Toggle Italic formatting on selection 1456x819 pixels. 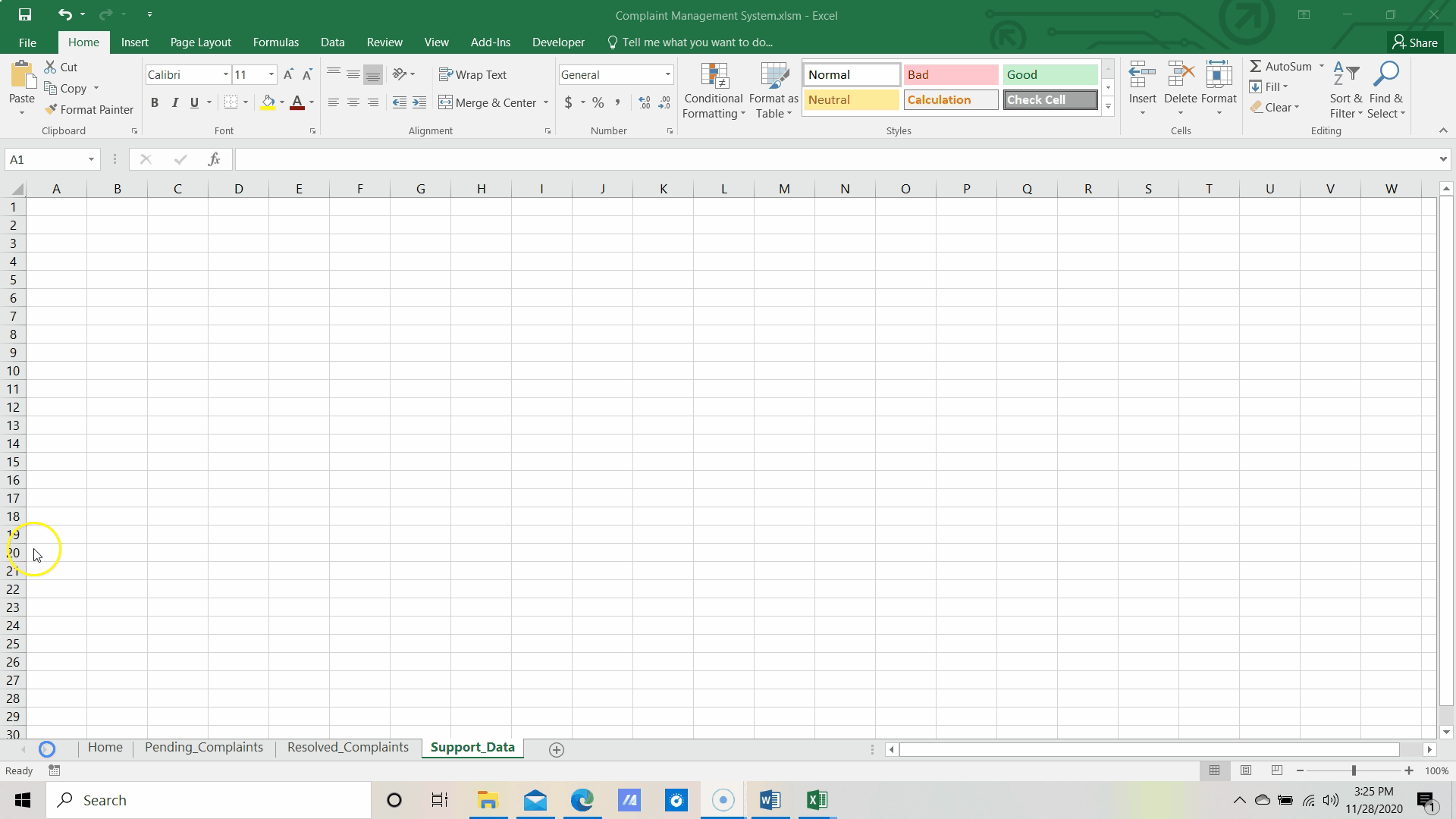point(175,103)
